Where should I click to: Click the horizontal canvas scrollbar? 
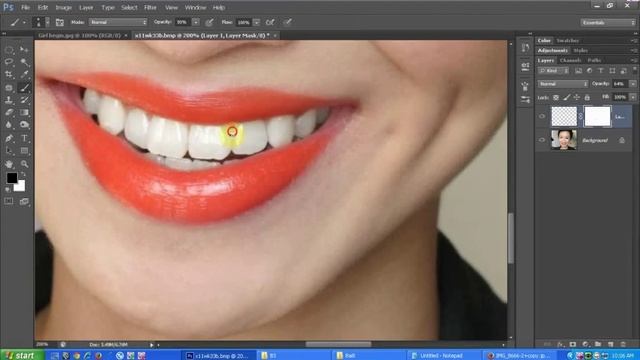point(338,344)
